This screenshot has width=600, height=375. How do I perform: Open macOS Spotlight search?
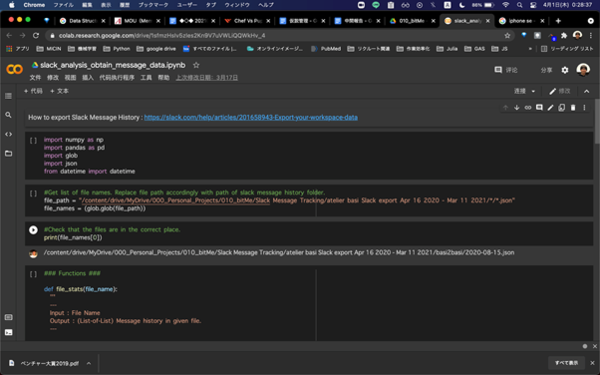click(x=519, y=5)
